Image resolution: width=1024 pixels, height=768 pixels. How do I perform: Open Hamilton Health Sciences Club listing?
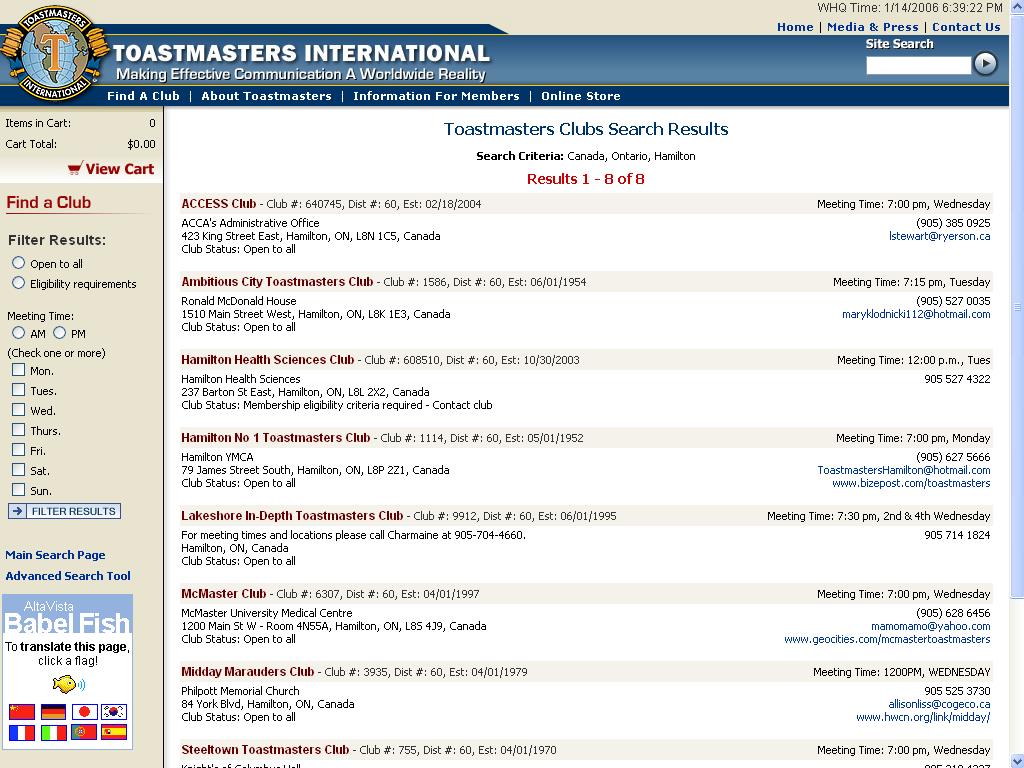pos(268,360)
